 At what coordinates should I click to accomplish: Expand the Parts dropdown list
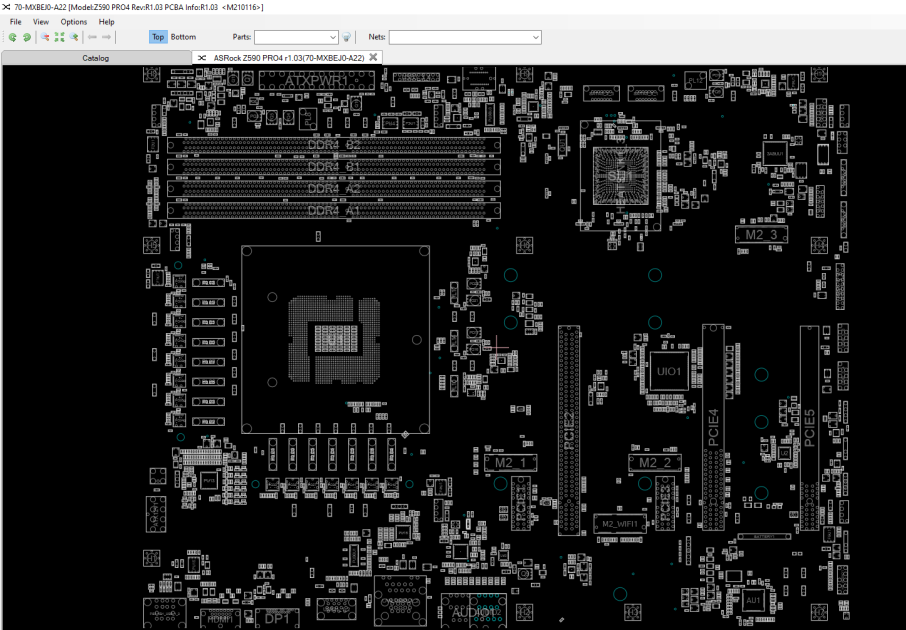[x=333, y=37]
